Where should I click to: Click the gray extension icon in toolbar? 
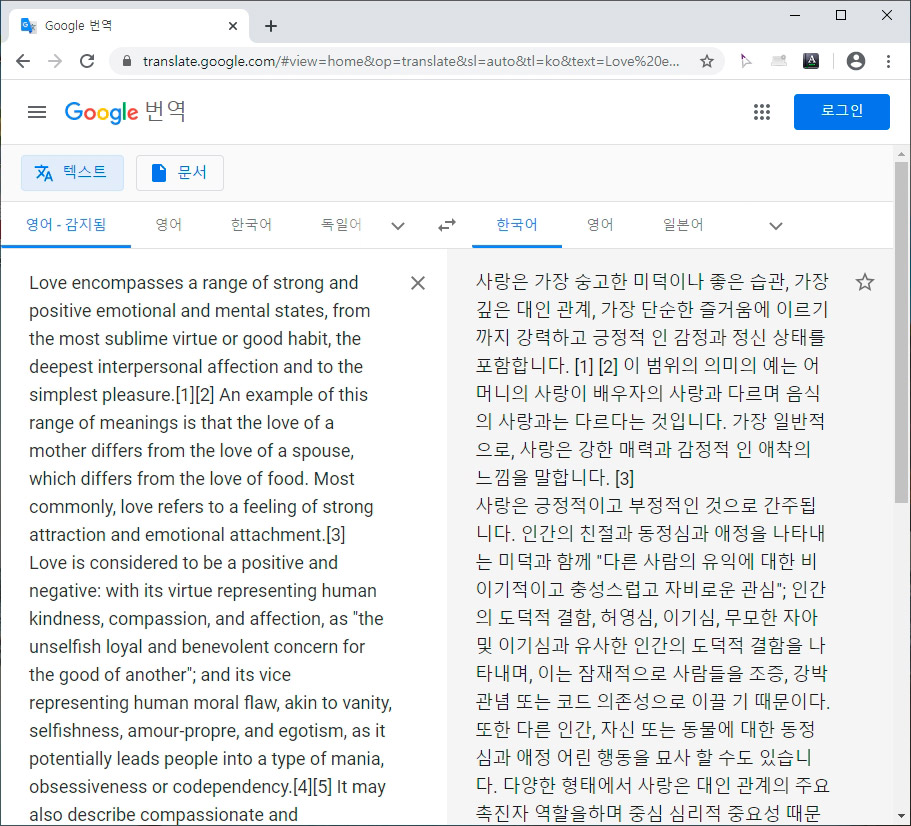point(779,60)
